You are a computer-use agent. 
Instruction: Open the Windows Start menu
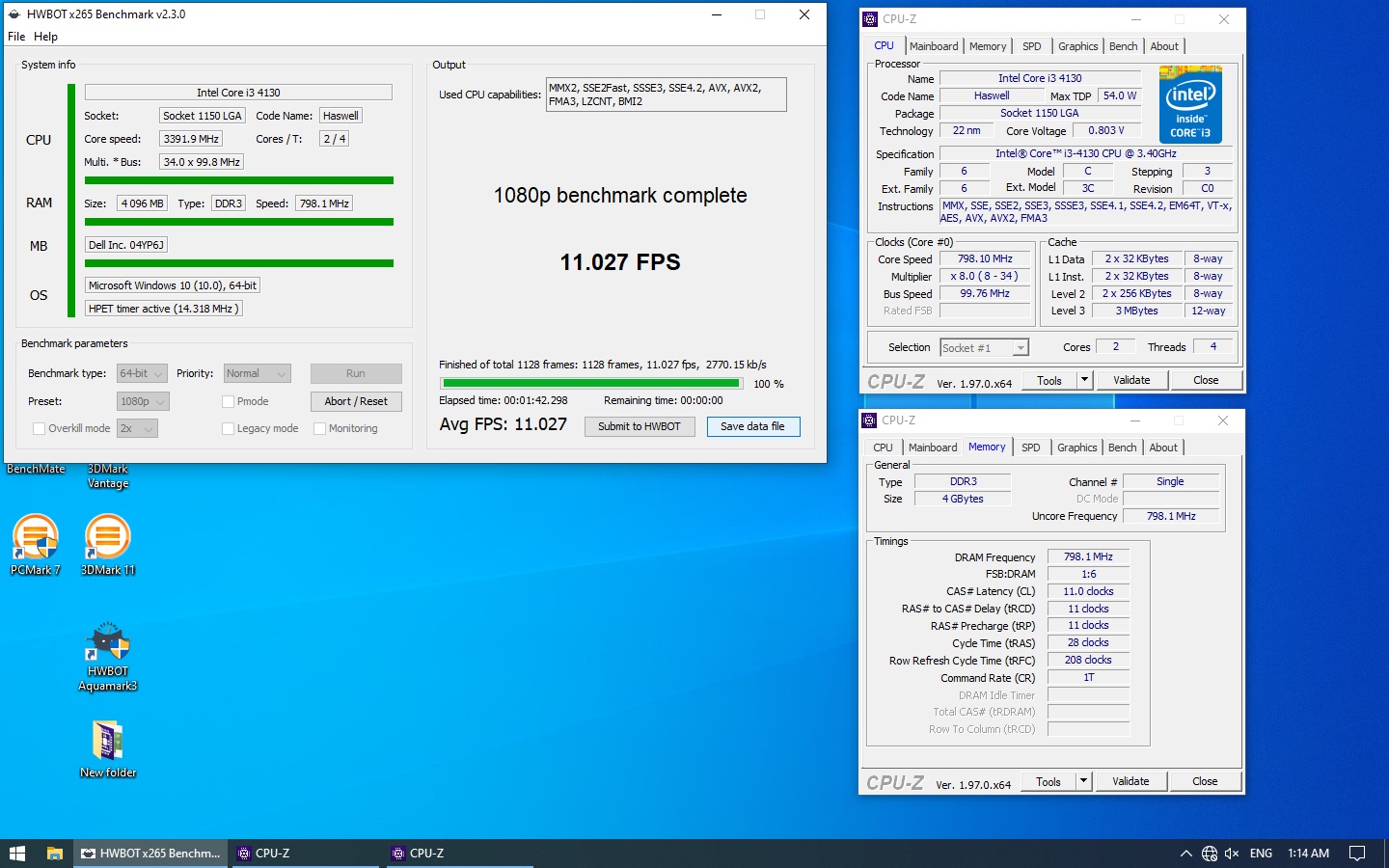[16, 854]
